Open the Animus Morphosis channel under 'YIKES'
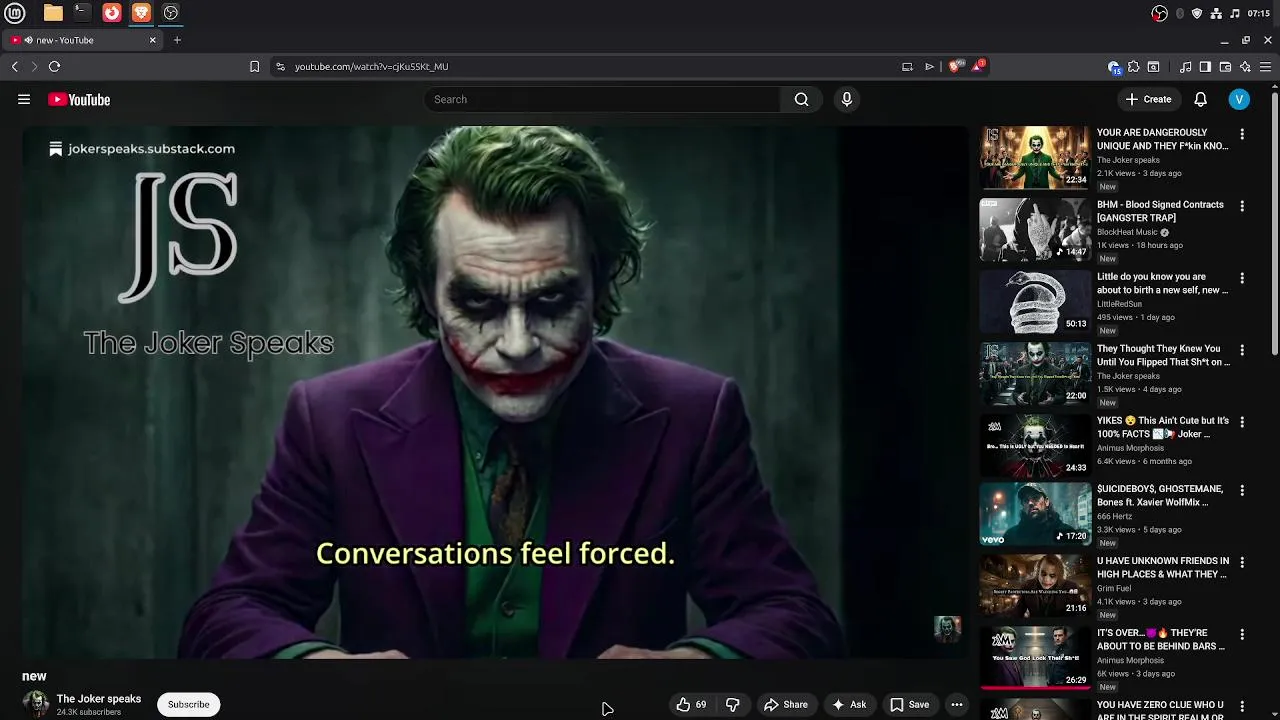1280x720 pixels. [1130, 448]
